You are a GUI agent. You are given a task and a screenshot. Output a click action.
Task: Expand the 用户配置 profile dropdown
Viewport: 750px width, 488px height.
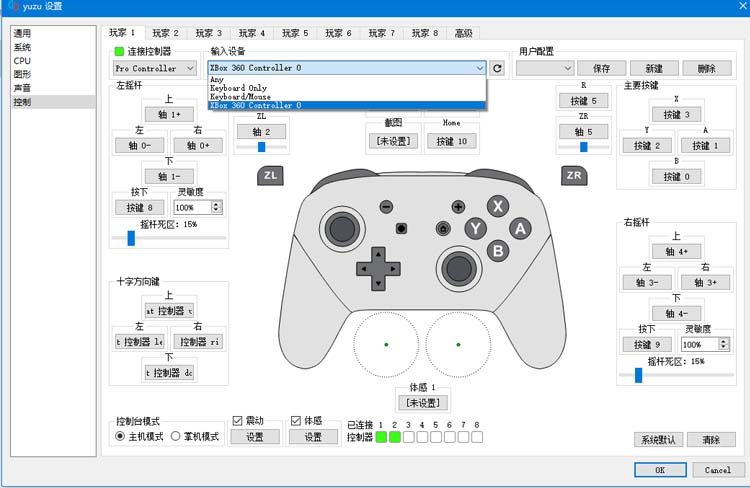pyautogui.click(x=544, y=69)
